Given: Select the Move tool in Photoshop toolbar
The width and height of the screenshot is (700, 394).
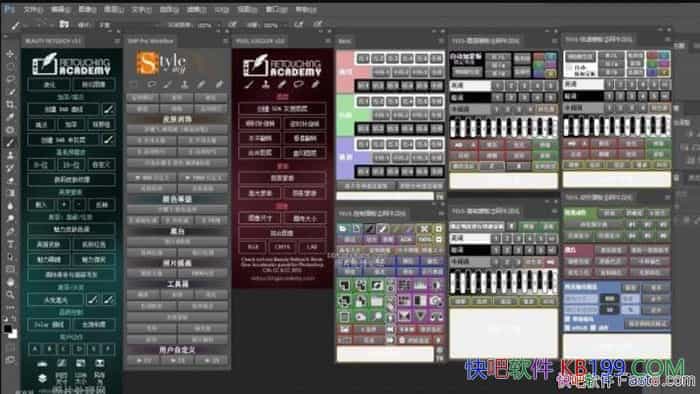Looking at the screenshot, I should 10,54.
